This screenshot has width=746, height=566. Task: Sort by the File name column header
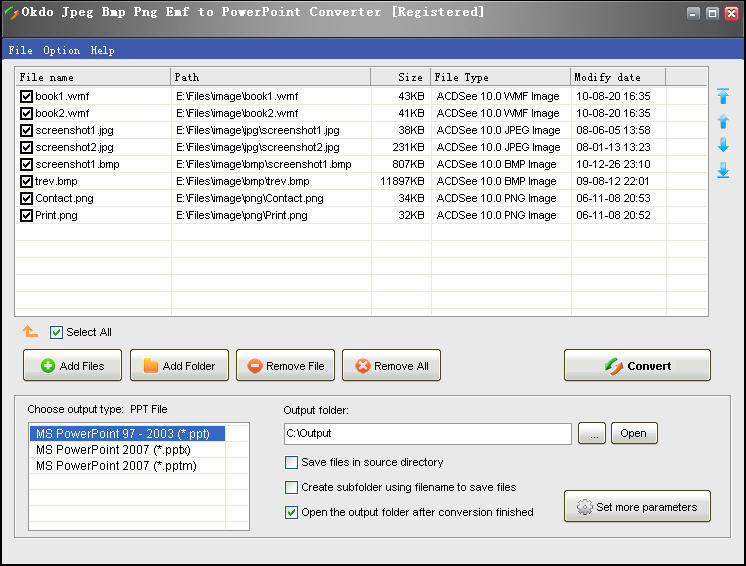click(93, 77)
